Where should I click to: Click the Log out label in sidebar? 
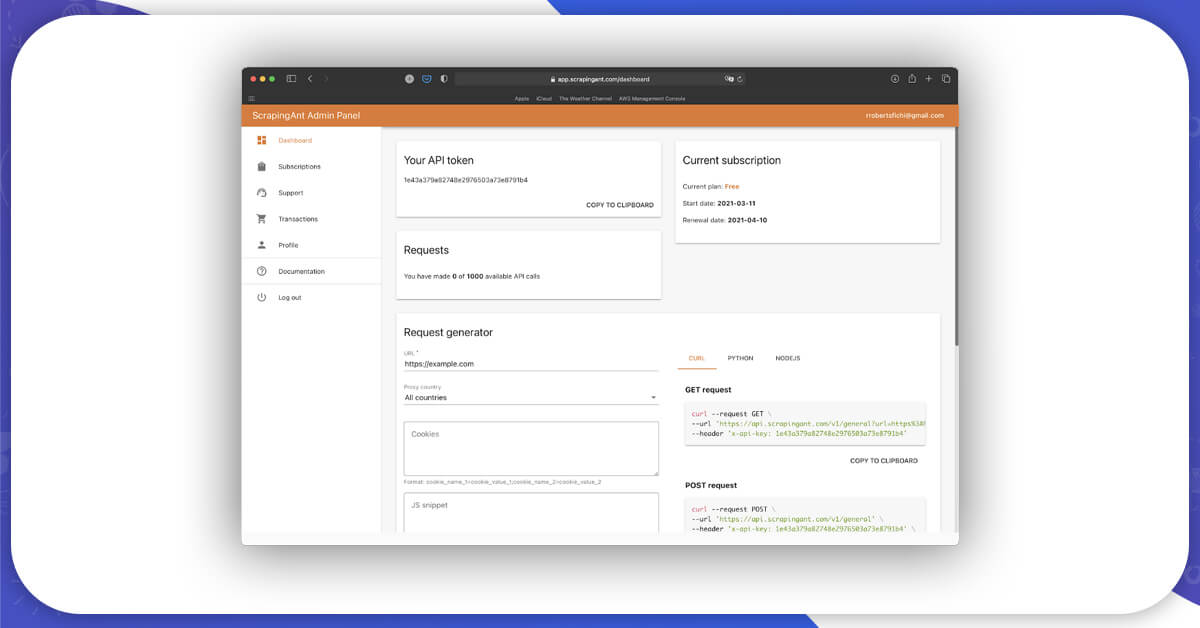pos(290,298)
